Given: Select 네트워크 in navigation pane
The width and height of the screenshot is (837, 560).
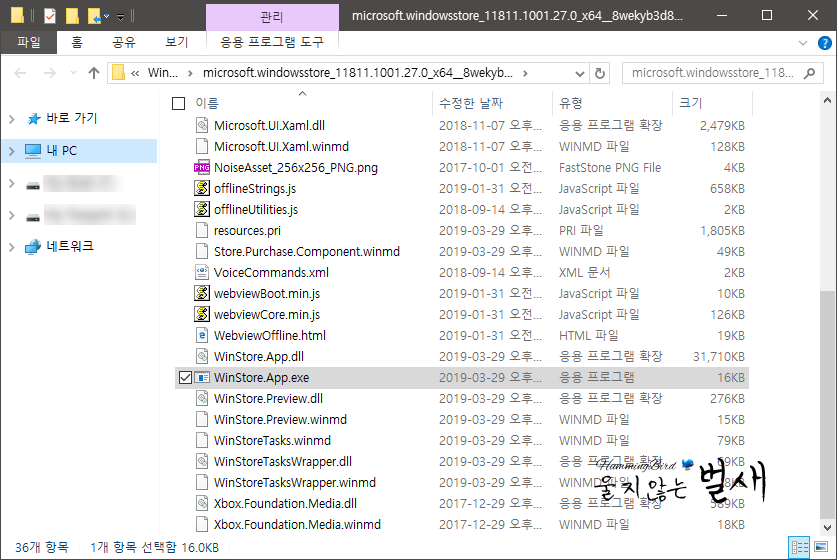Looking at the screenshot, I should click(x=69, y=246).
